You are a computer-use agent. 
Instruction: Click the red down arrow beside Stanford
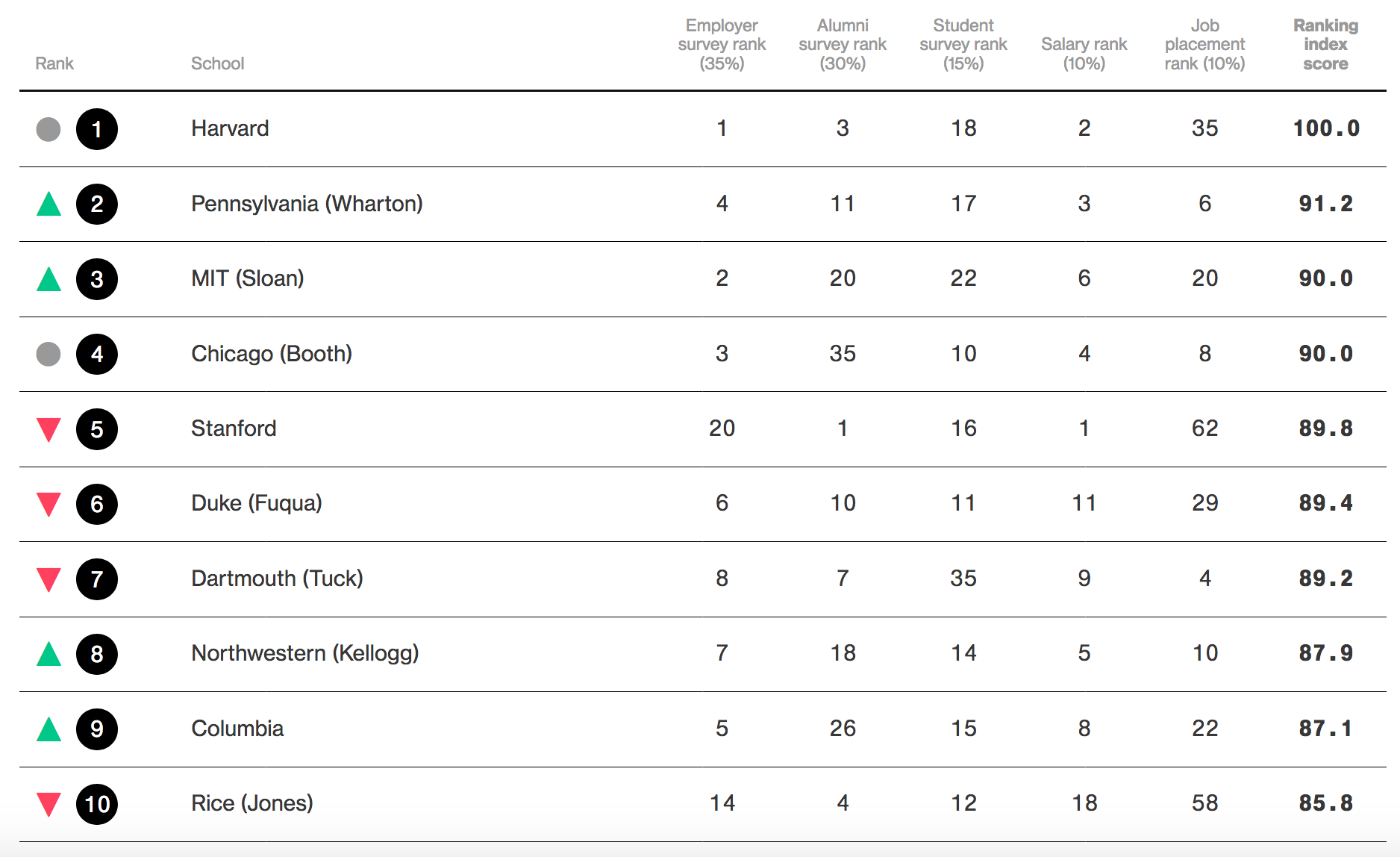pos(49,430)
